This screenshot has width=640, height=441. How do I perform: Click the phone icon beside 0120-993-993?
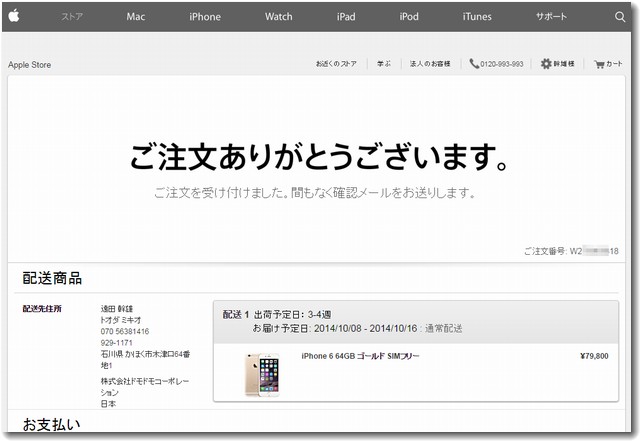(x=474, y=64)
